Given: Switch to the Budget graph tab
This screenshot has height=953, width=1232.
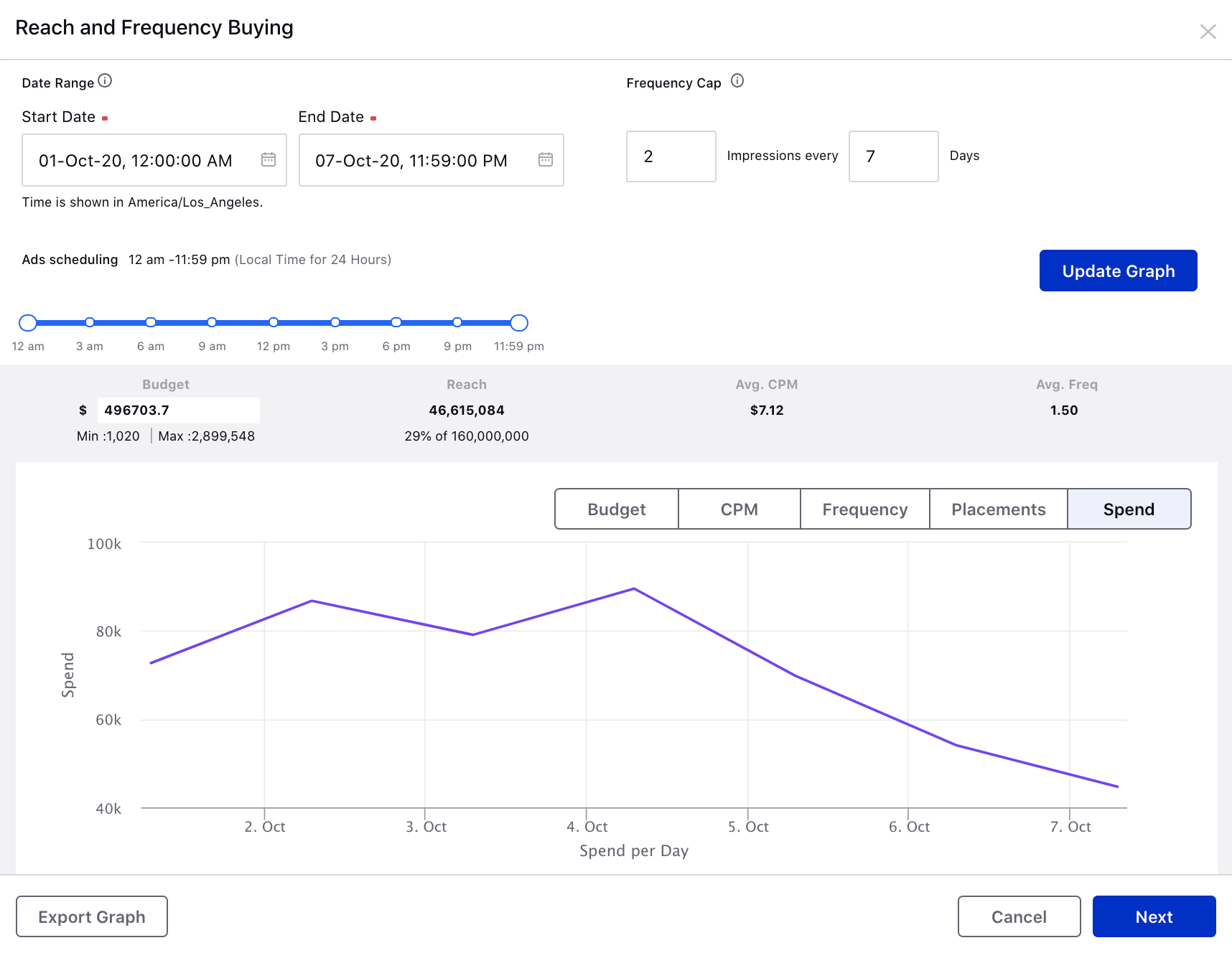Looking at the screenshot, I should tap(617, 509).
